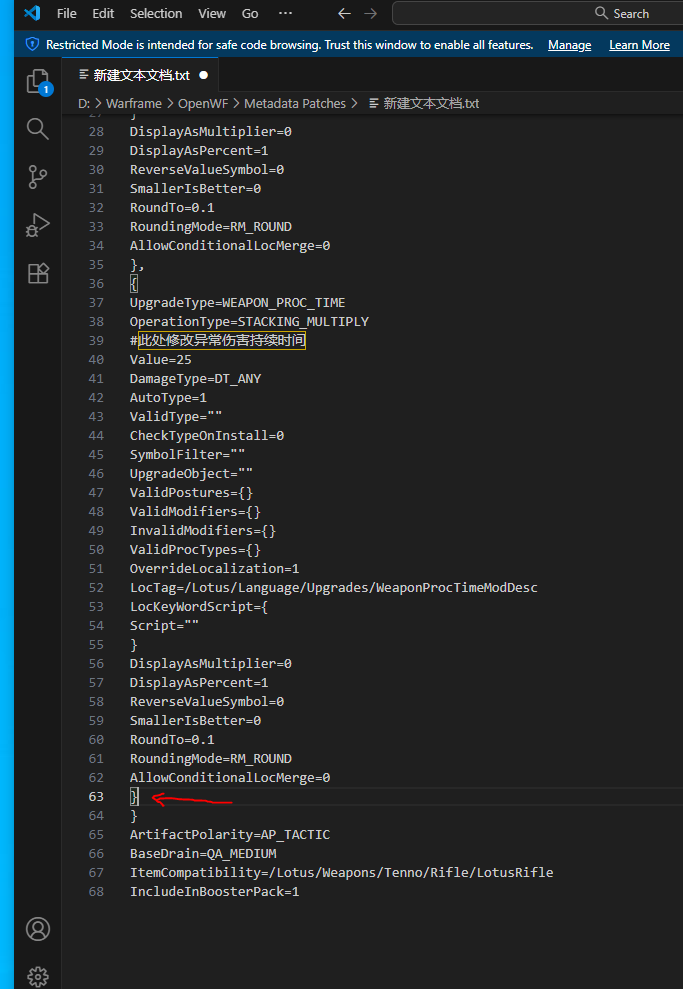The image size is (683, 989).
Task: Open the Selection menu
Action: pos(156,13)
